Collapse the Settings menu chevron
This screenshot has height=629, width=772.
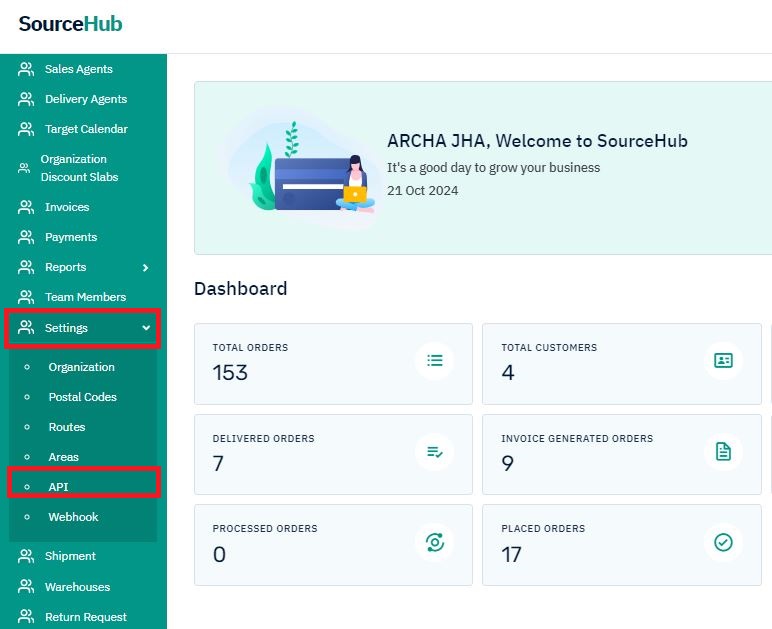click(x=146, y=328)
